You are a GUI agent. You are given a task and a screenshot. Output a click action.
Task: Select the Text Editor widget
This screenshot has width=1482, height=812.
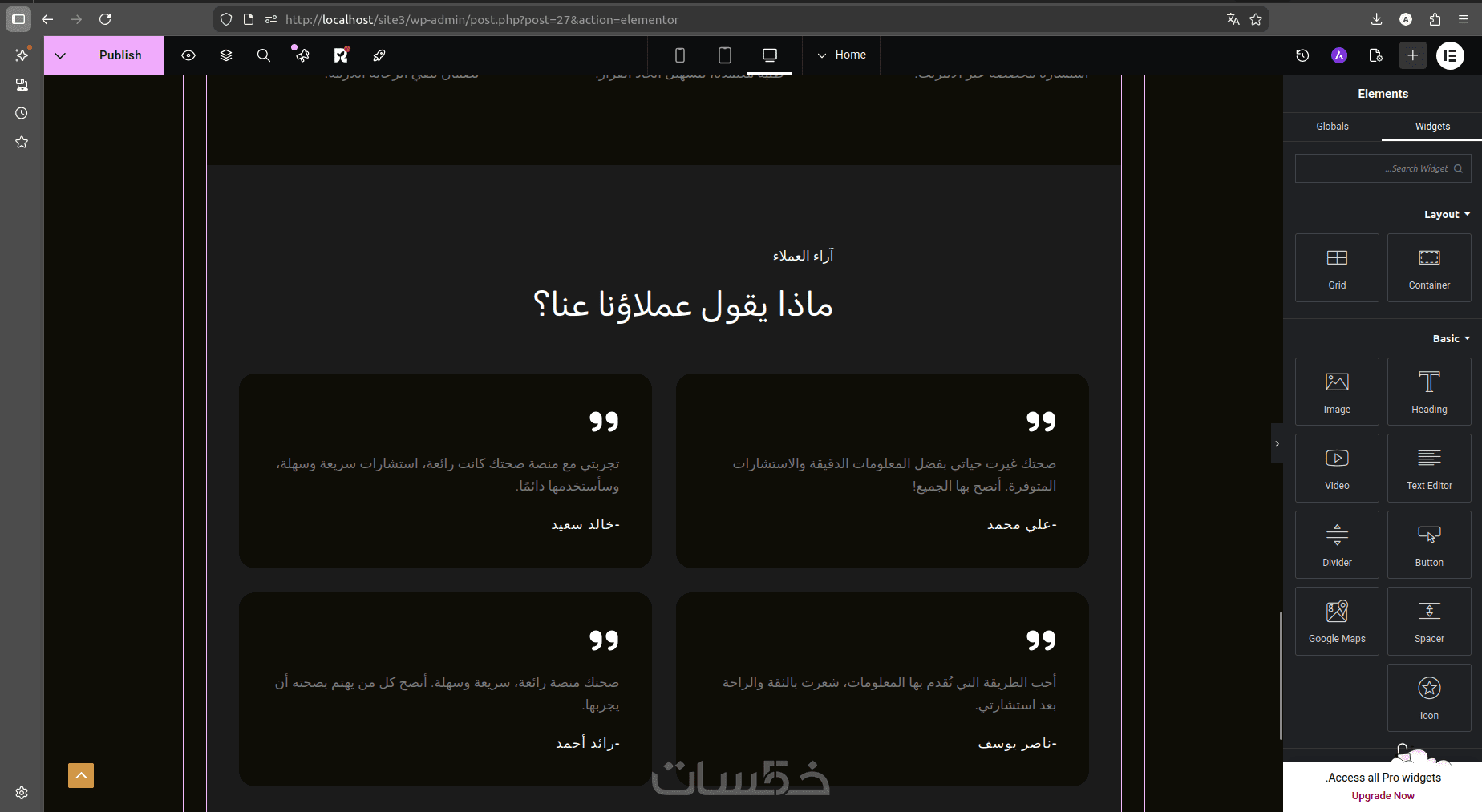[x=1429, y=468]
